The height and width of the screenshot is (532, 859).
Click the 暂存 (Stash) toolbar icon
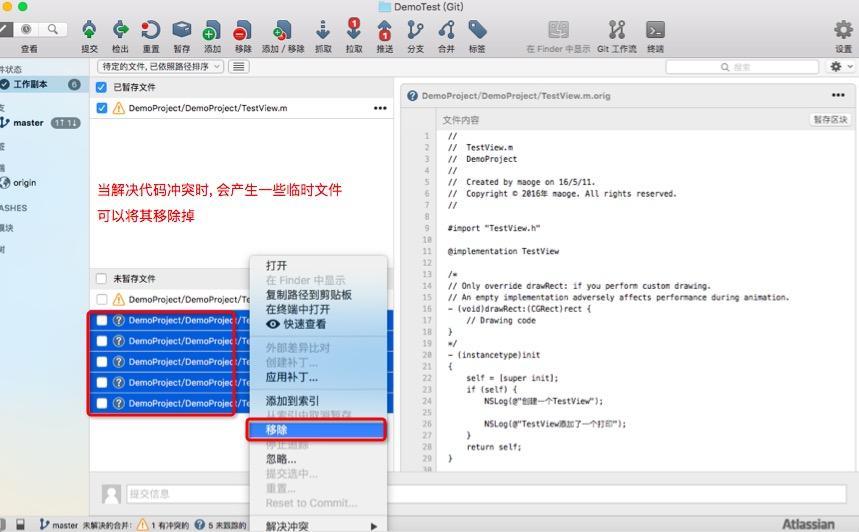coord(181,31)
